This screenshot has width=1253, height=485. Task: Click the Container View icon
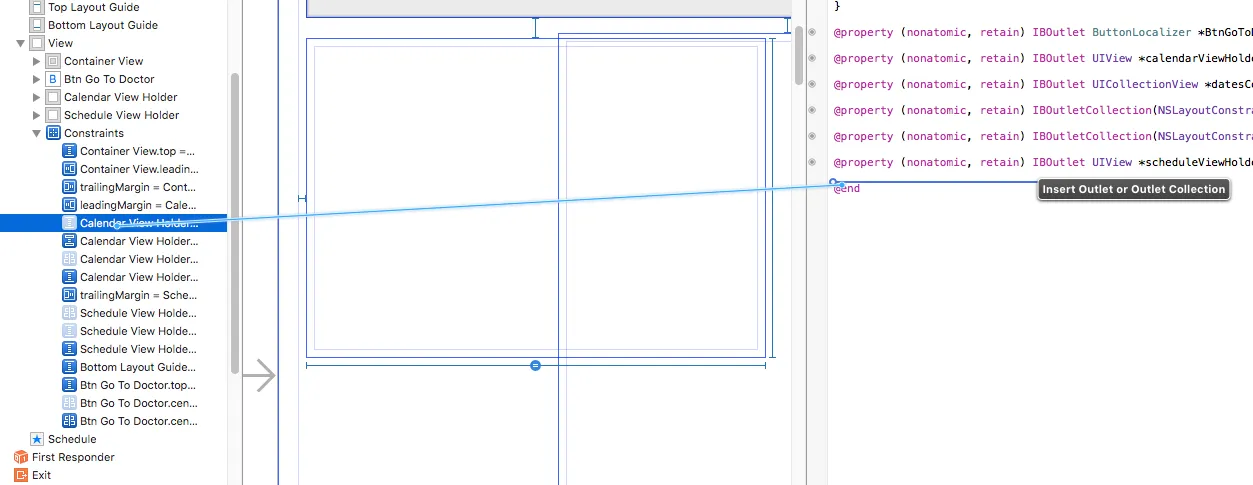(54, 61)
